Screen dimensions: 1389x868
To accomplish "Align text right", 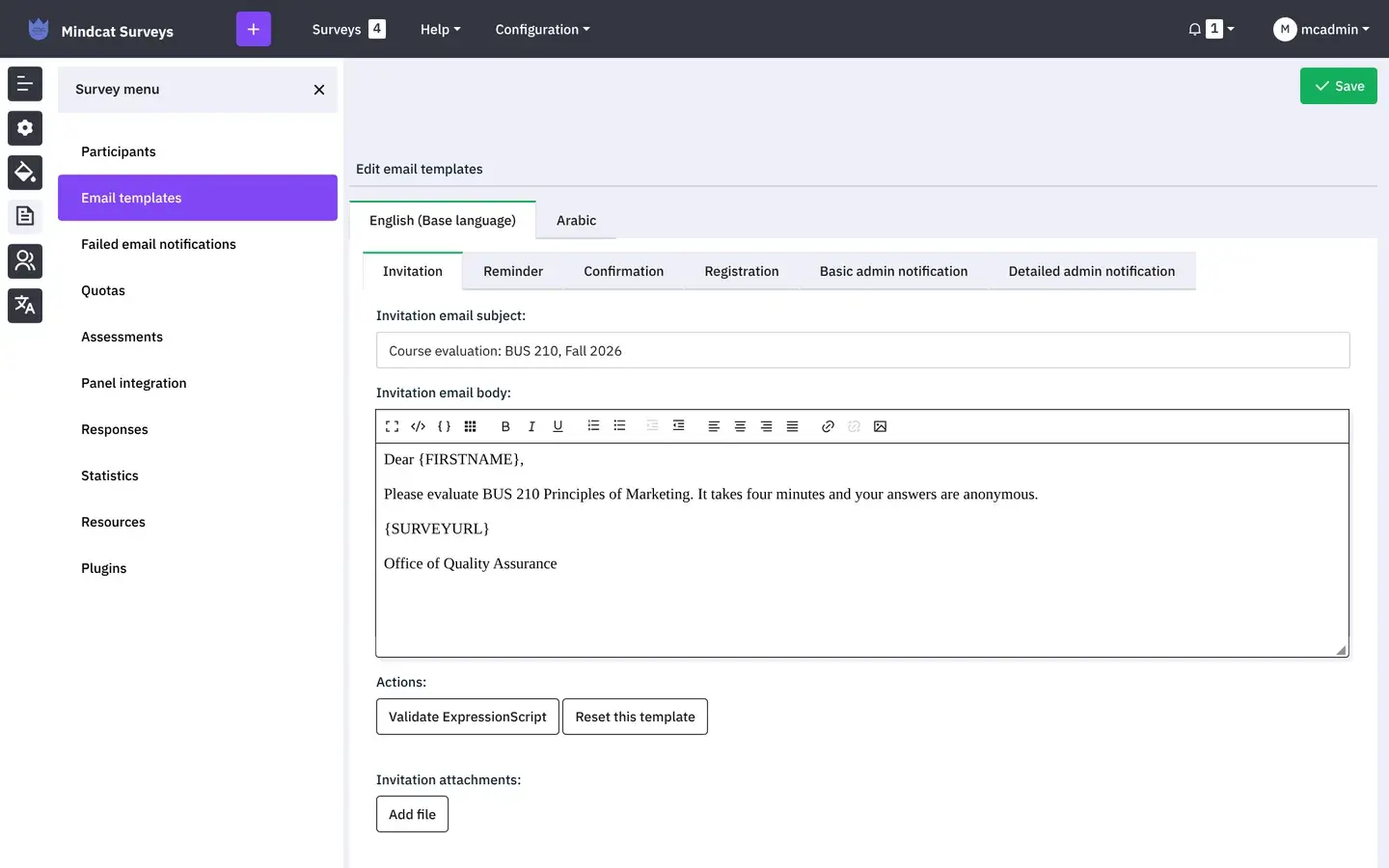I will (x=766, y=426).
